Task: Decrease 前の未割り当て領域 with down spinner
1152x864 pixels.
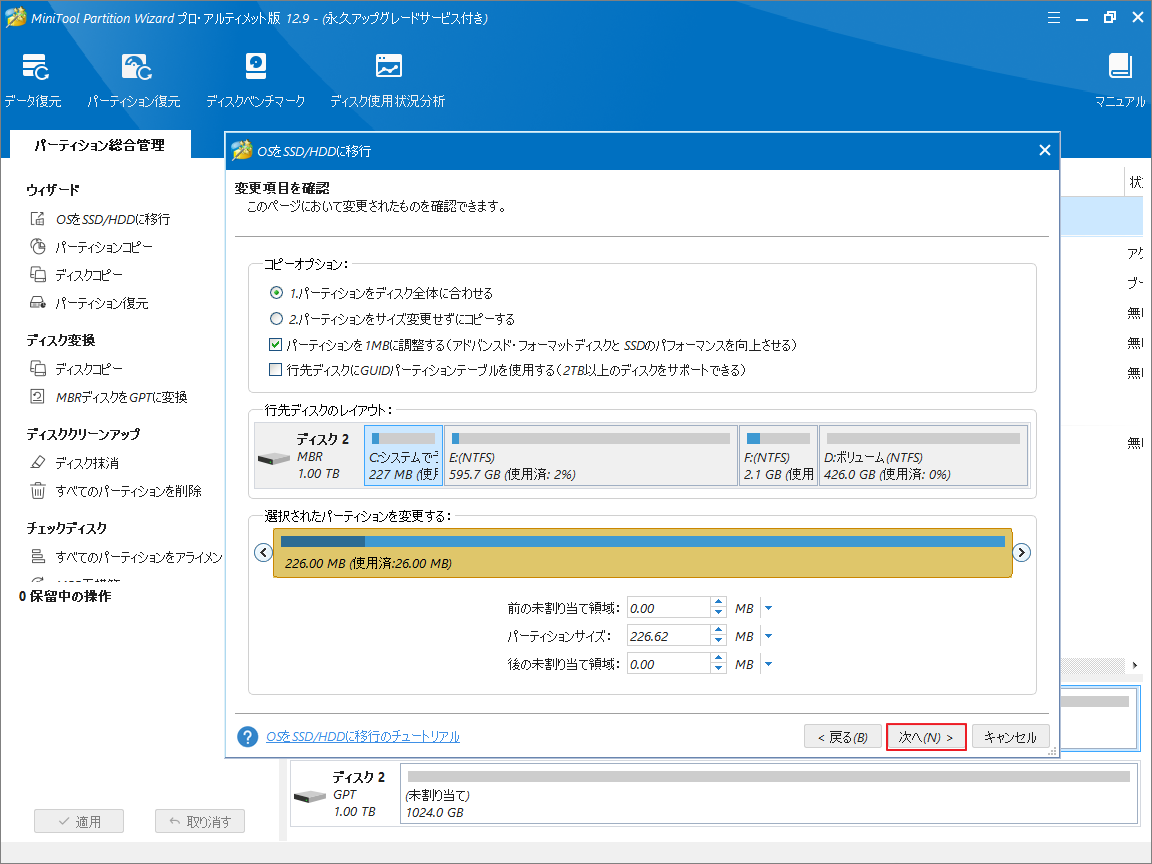Action: [x=719, y=613]
